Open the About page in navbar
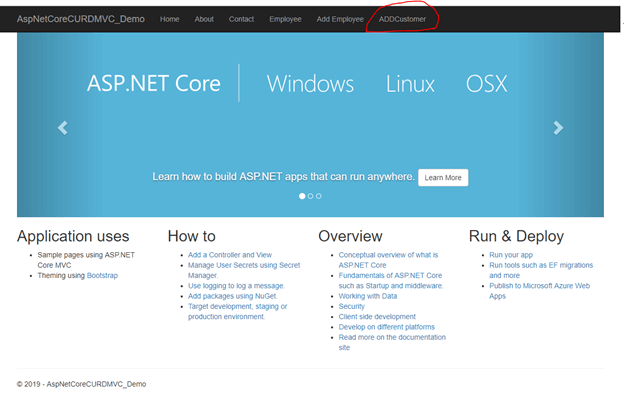The width and height of the screenshot is (624, 401). click(x=204, y=19)
